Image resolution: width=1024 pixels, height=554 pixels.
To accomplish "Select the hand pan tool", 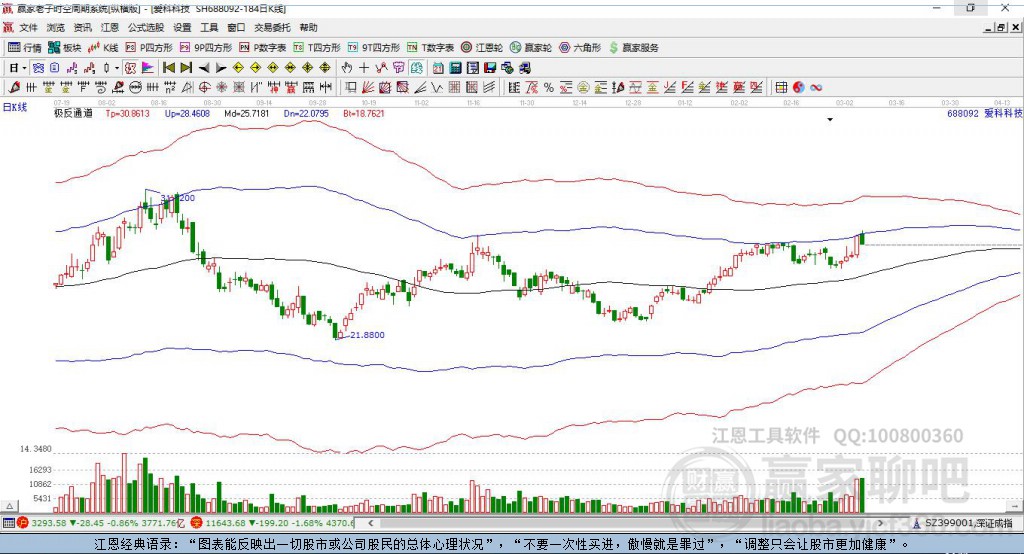I will coord(346,68).
